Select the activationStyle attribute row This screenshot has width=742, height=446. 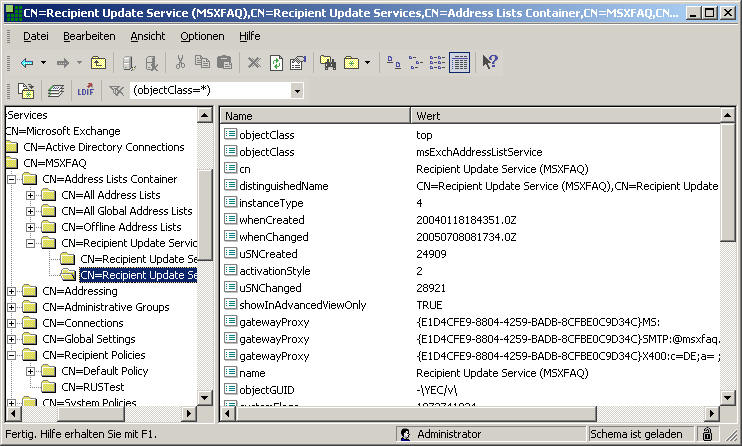tap(471, 271)
